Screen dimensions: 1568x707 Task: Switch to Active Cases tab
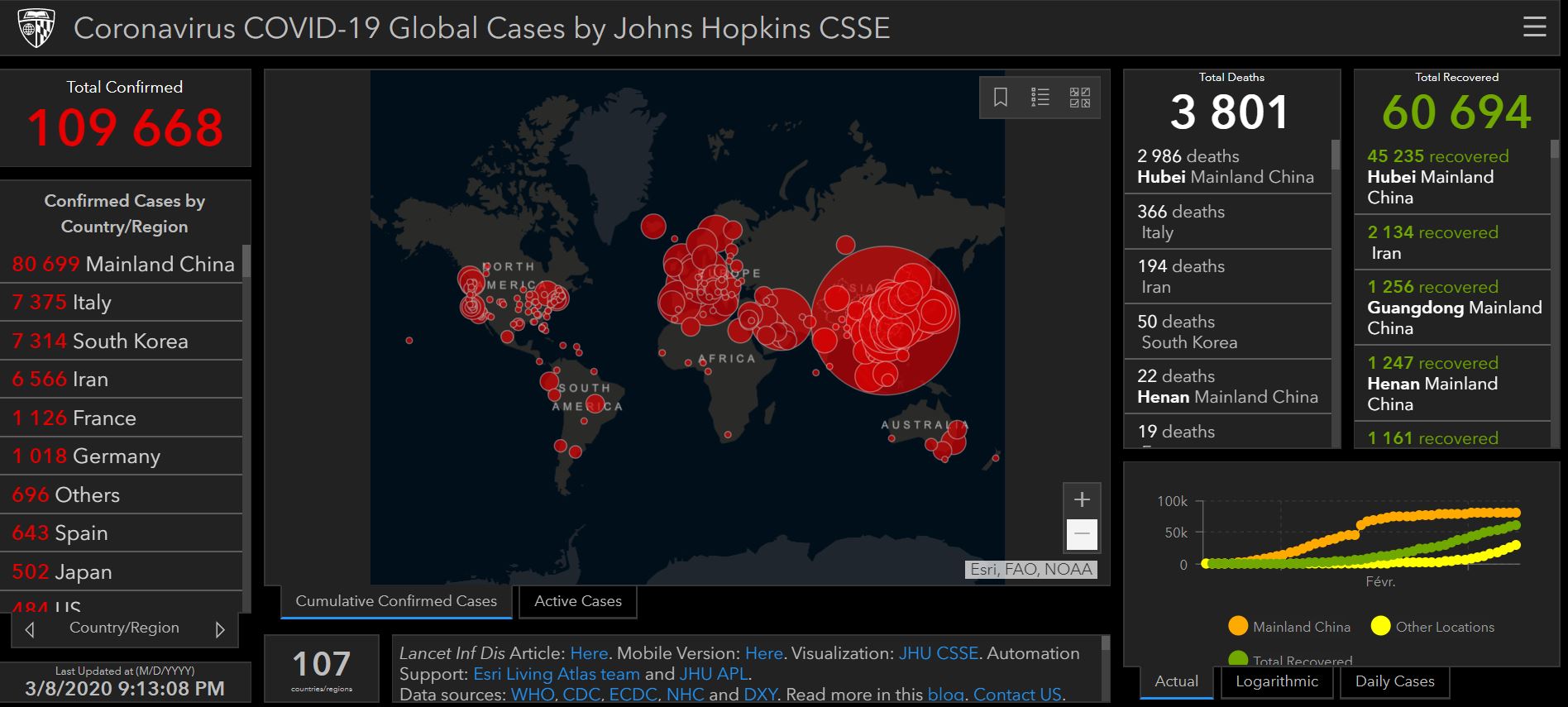tap(578, 601)
